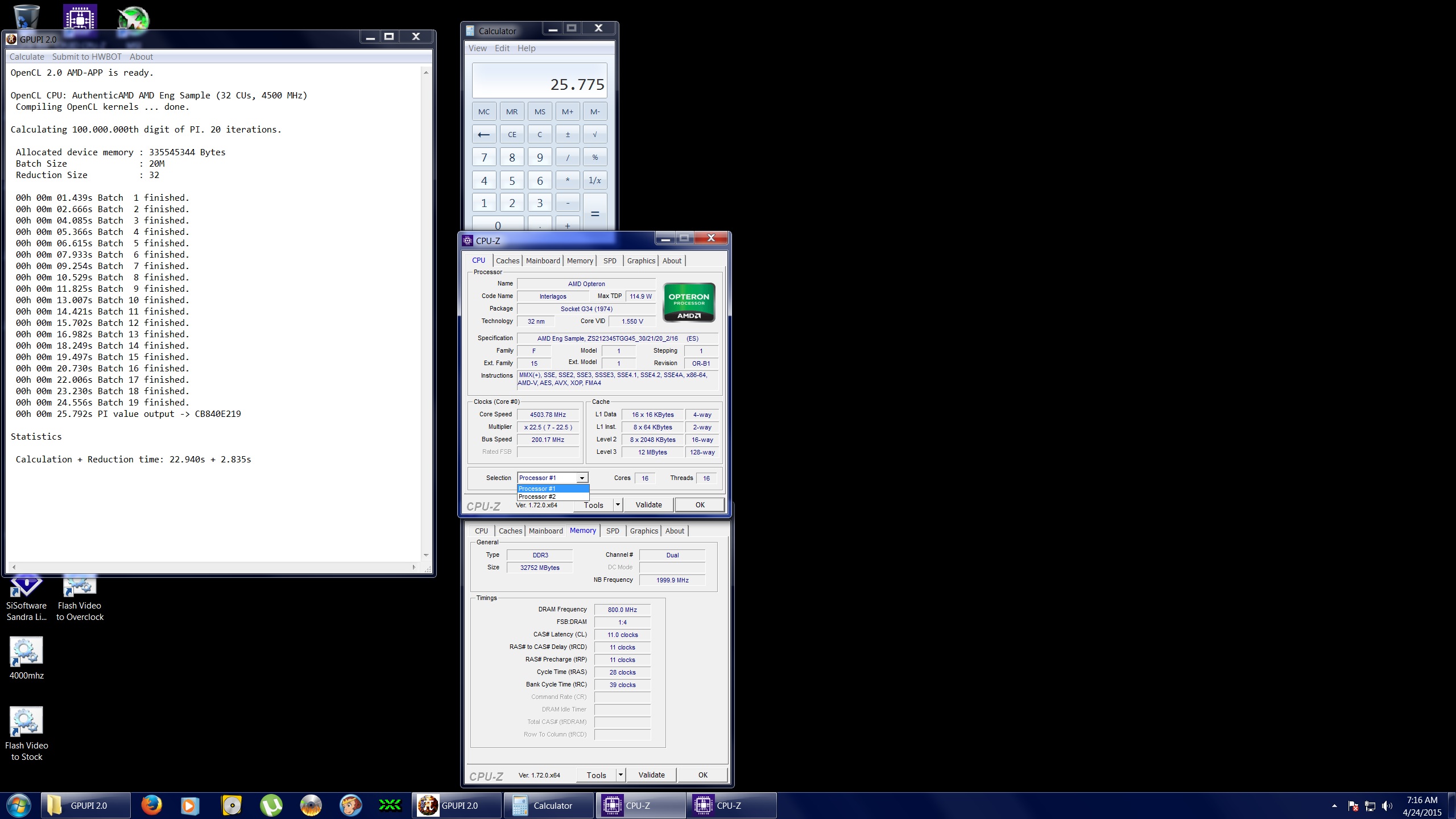Click Validate in upper CPU-Z
Screen dimensions: 1456x819
click(648, 504)
